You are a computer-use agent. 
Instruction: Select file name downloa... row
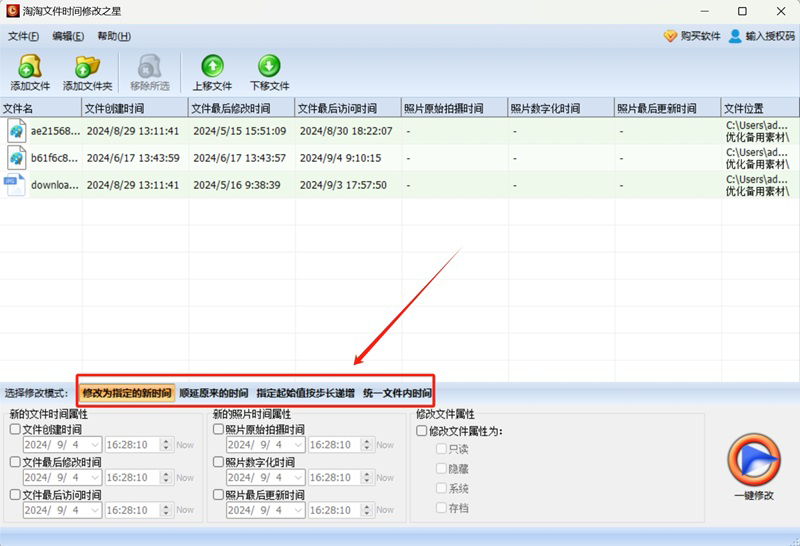point(55,185)
